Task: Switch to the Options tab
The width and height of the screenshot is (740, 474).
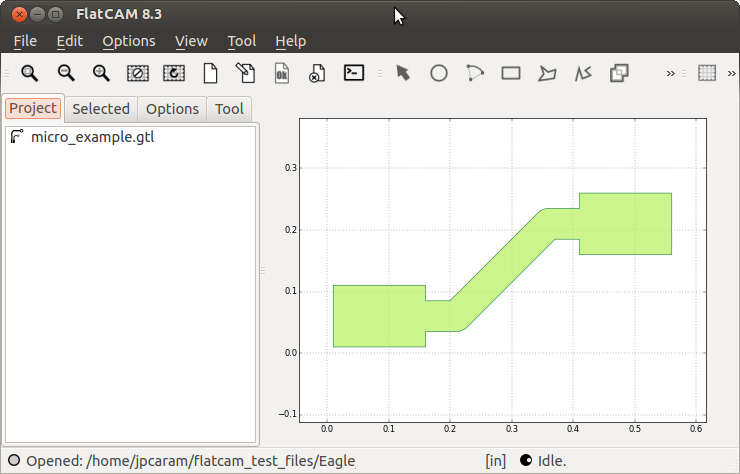Action: coord(172,108)
